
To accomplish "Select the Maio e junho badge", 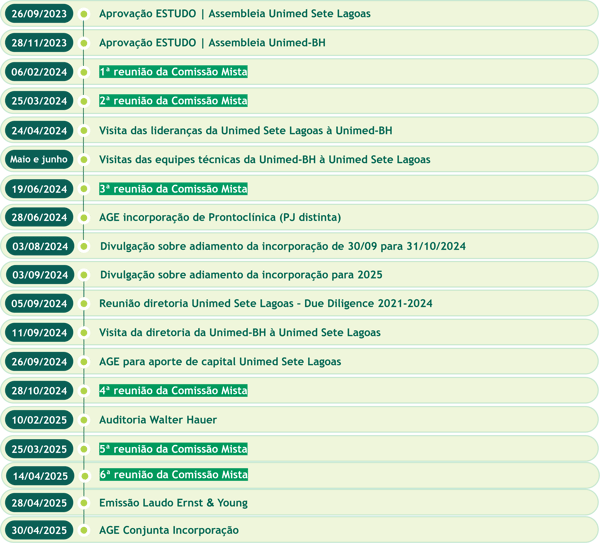I will tap(39, 160).
